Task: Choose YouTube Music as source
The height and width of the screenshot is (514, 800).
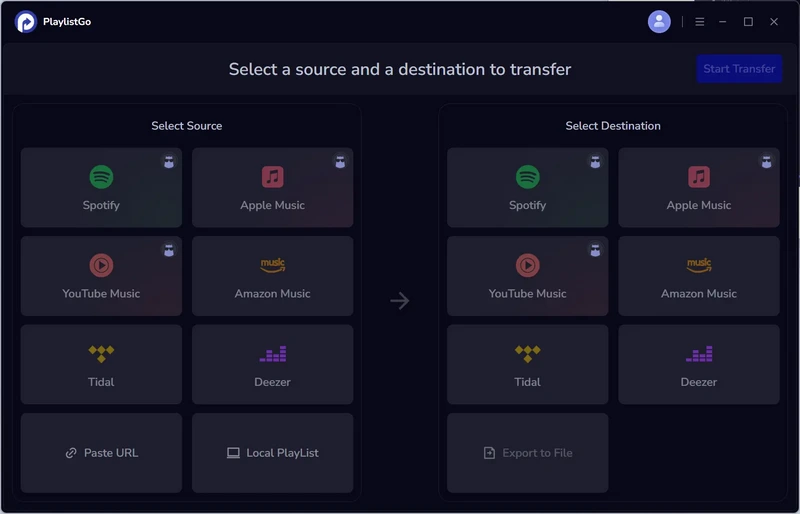Action: (x=101, y=276)
